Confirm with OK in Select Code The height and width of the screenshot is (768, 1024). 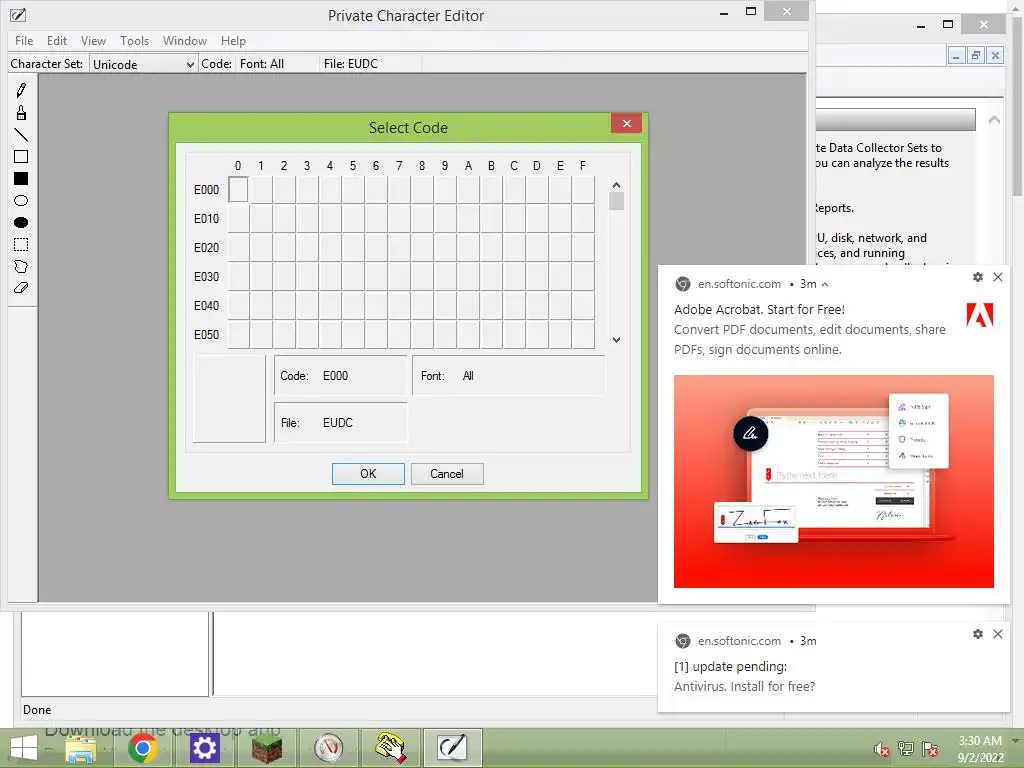(x=368, y=474)
